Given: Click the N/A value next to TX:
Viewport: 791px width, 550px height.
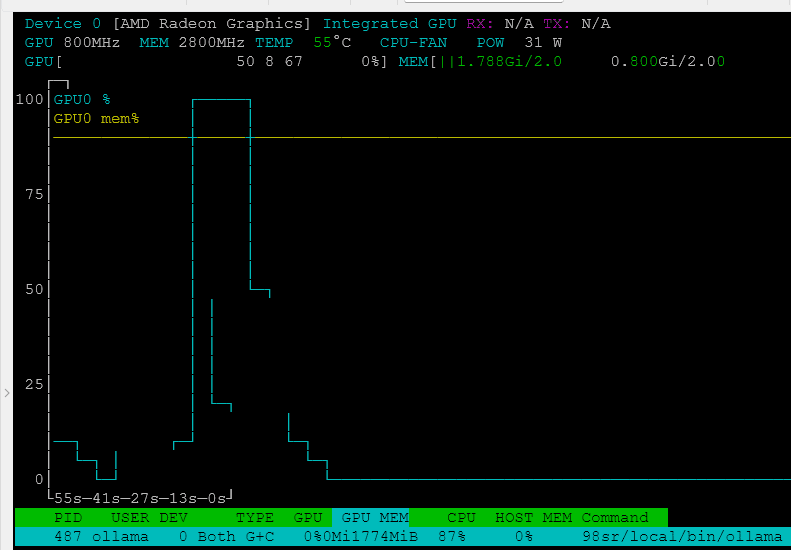Looking at the screenshot, I should pyautogui.click(x=596, y=24).
